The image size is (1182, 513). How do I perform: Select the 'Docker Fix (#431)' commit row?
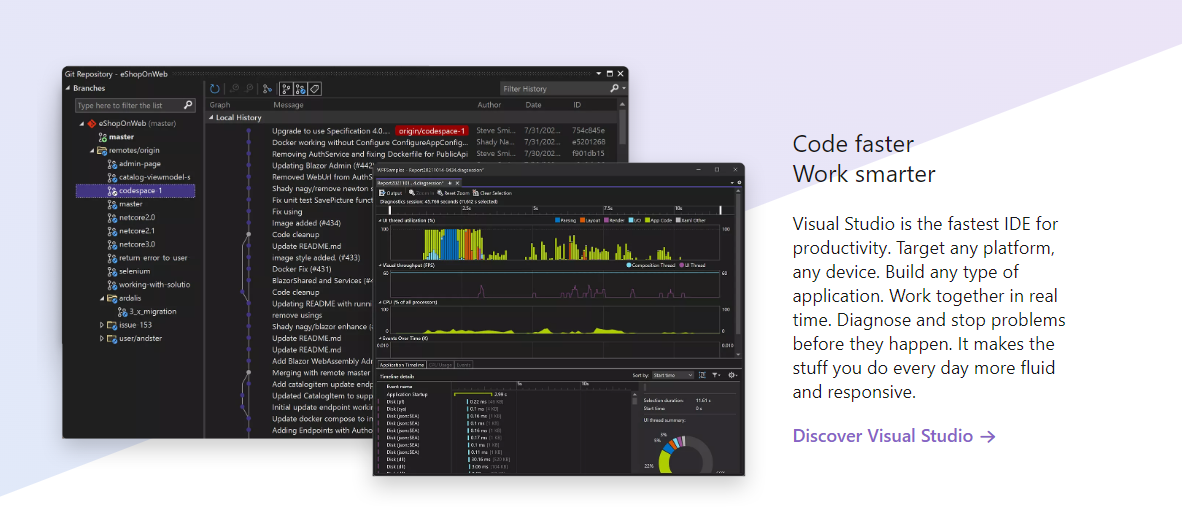point(302,268)
